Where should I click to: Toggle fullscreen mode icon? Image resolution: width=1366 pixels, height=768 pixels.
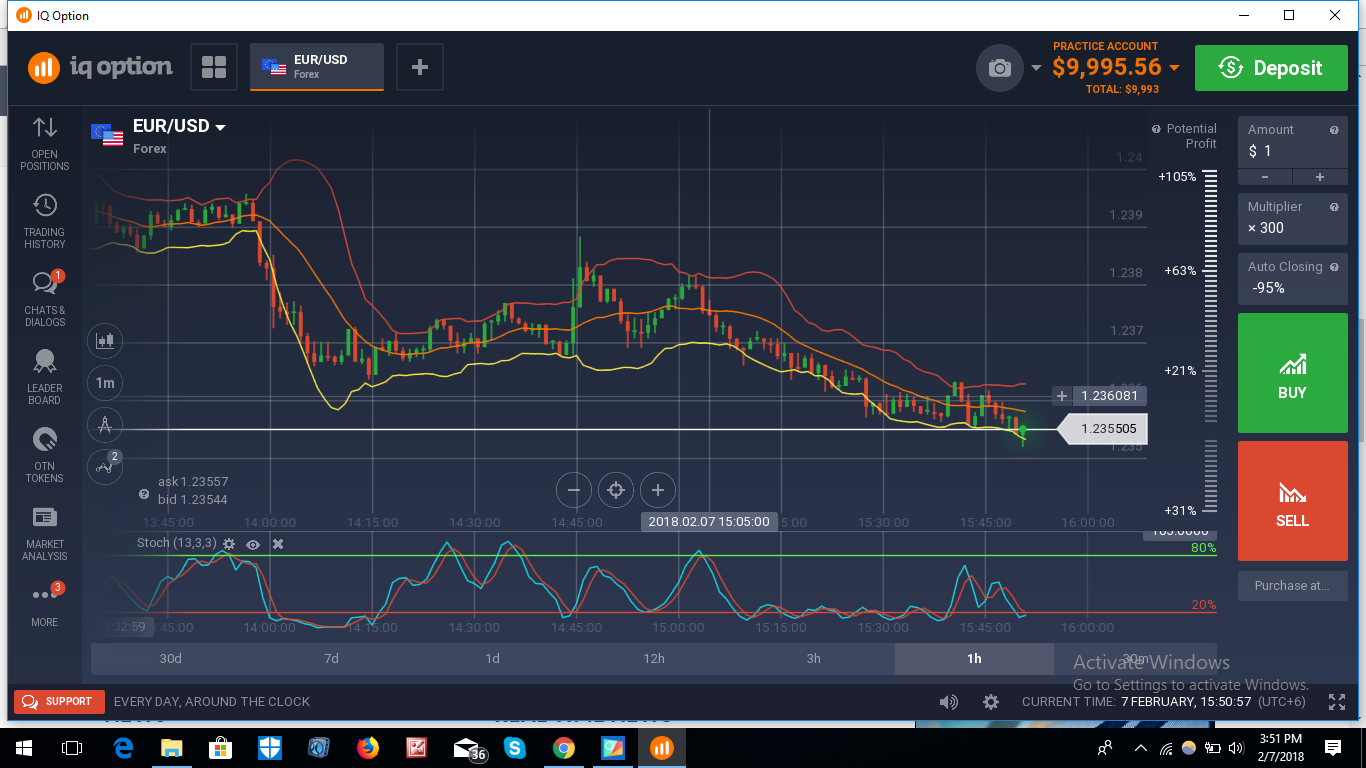tap(1336, 702)
